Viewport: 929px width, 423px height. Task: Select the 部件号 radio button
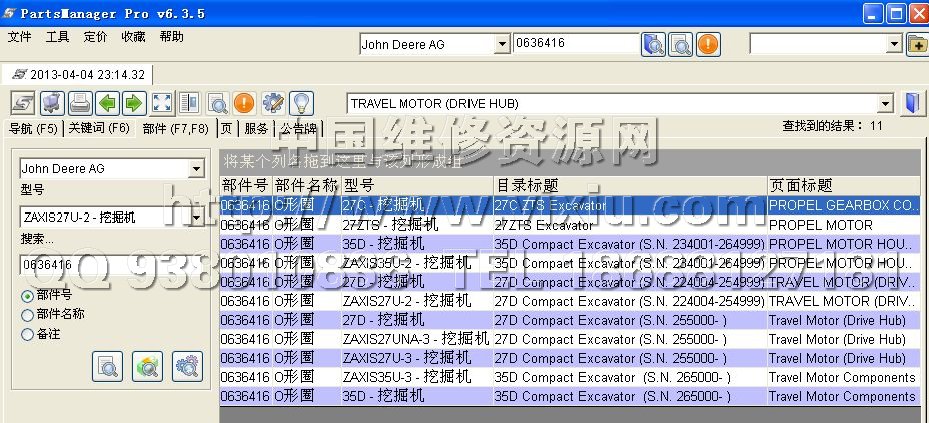27,296
